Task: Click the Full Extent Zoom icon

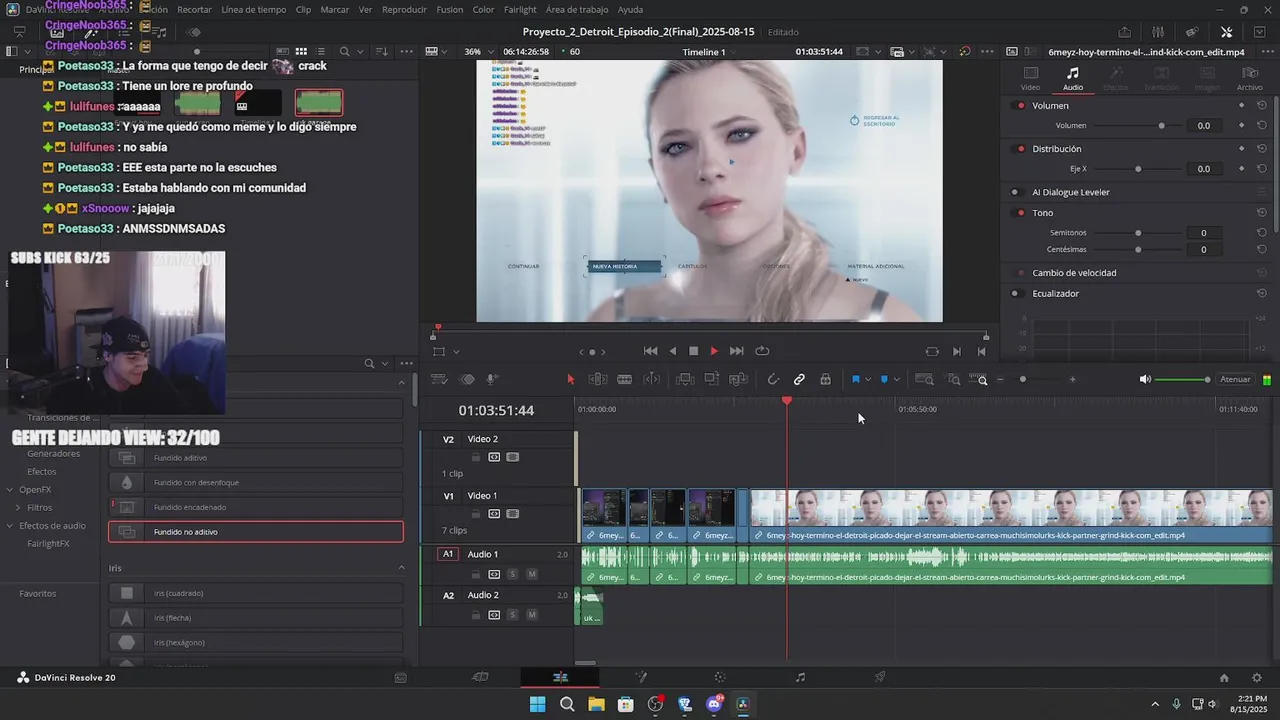Action: tap(925, 379)
